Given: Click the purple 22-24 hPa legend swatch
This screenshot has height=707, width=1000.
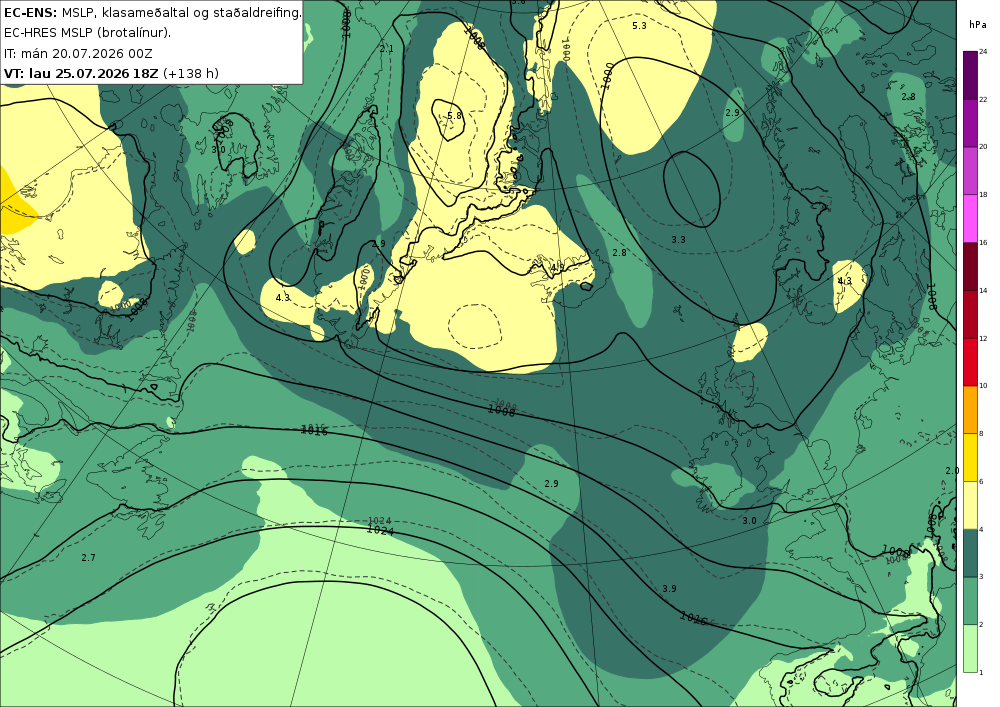Looking at the screenshot, I should point(971,75).
